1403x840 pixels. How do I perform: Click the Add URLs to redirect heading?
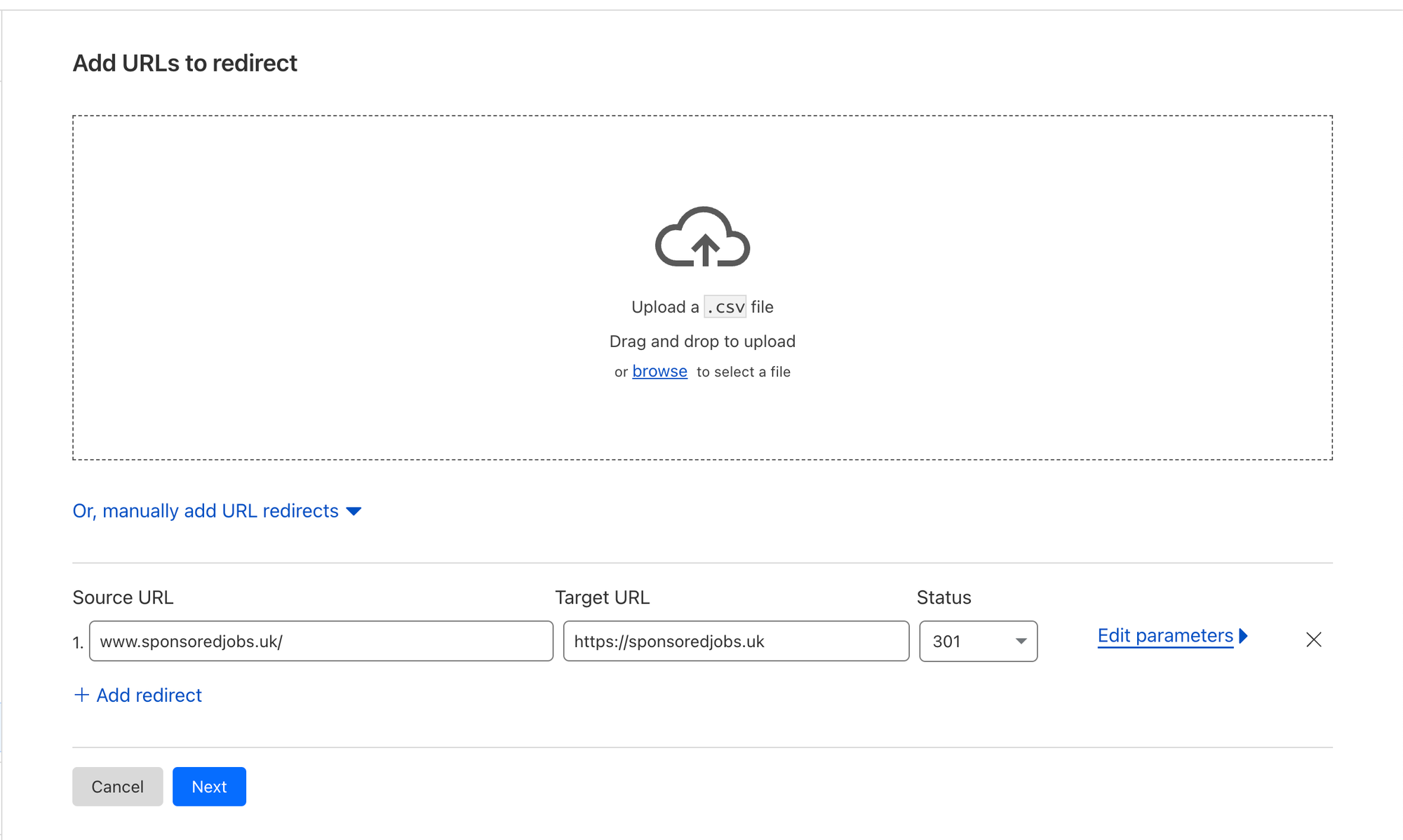185,63
